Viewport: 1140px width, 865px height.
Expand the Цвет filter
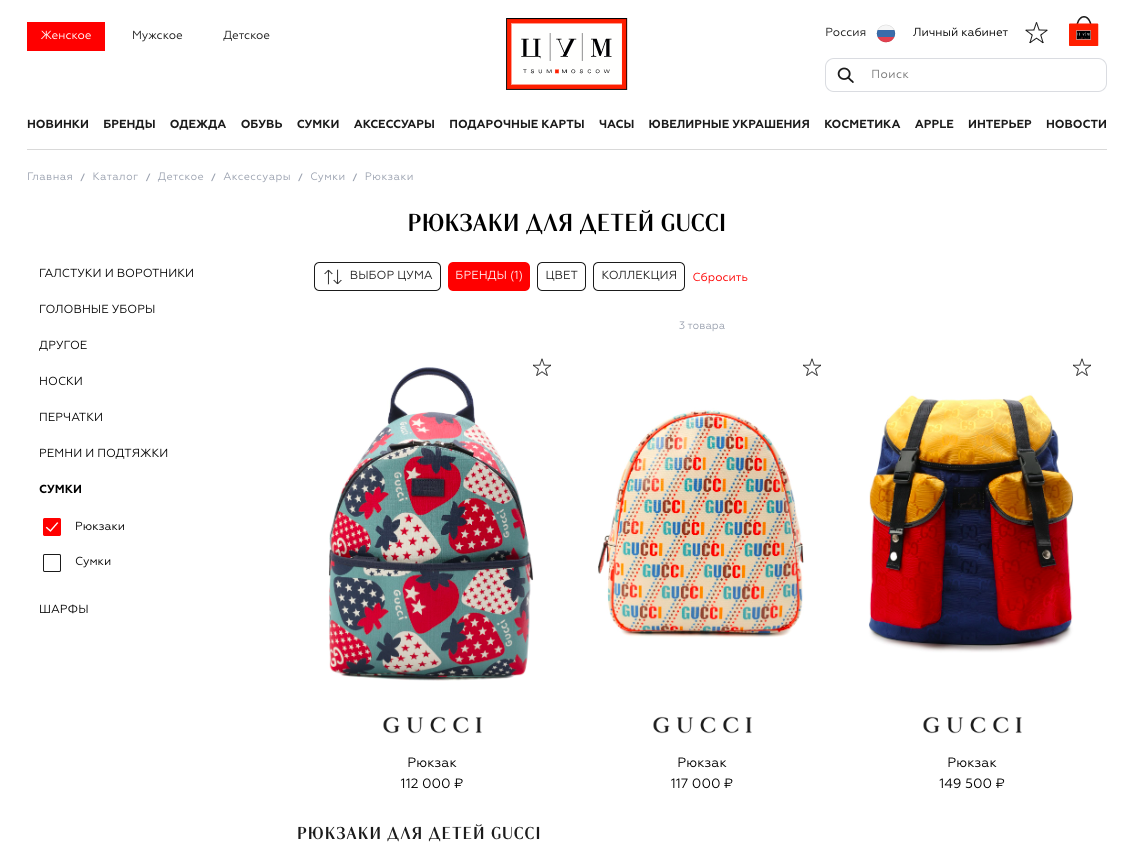[x=561, y=276]
